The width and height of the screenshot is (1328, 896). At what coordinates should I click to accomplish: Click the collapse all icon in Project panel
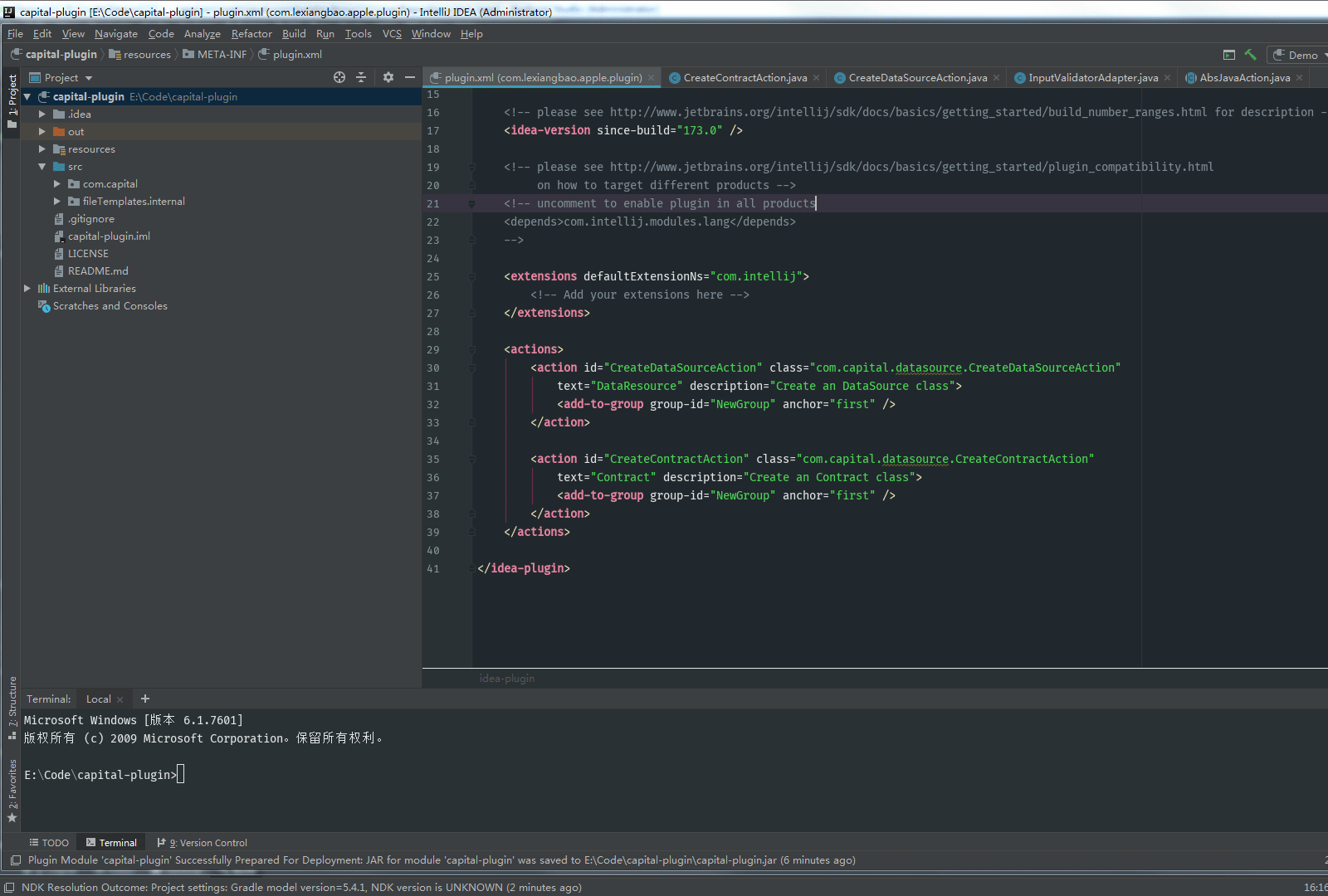click(x=361, y=77)
